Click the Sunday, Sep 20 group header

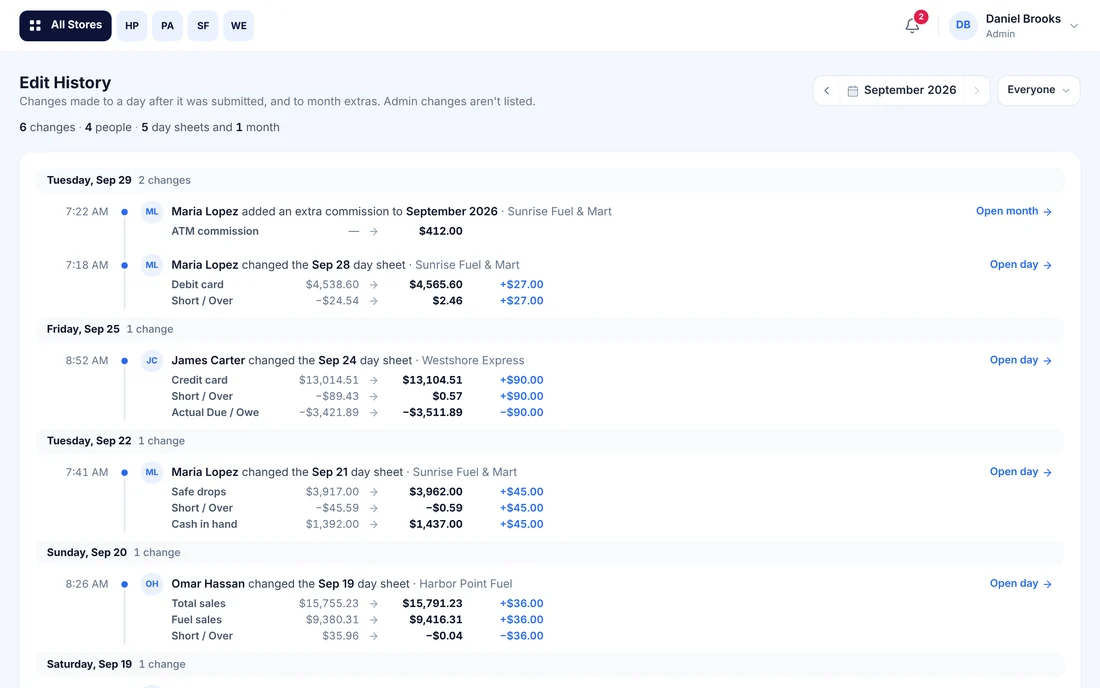(550, 552)
